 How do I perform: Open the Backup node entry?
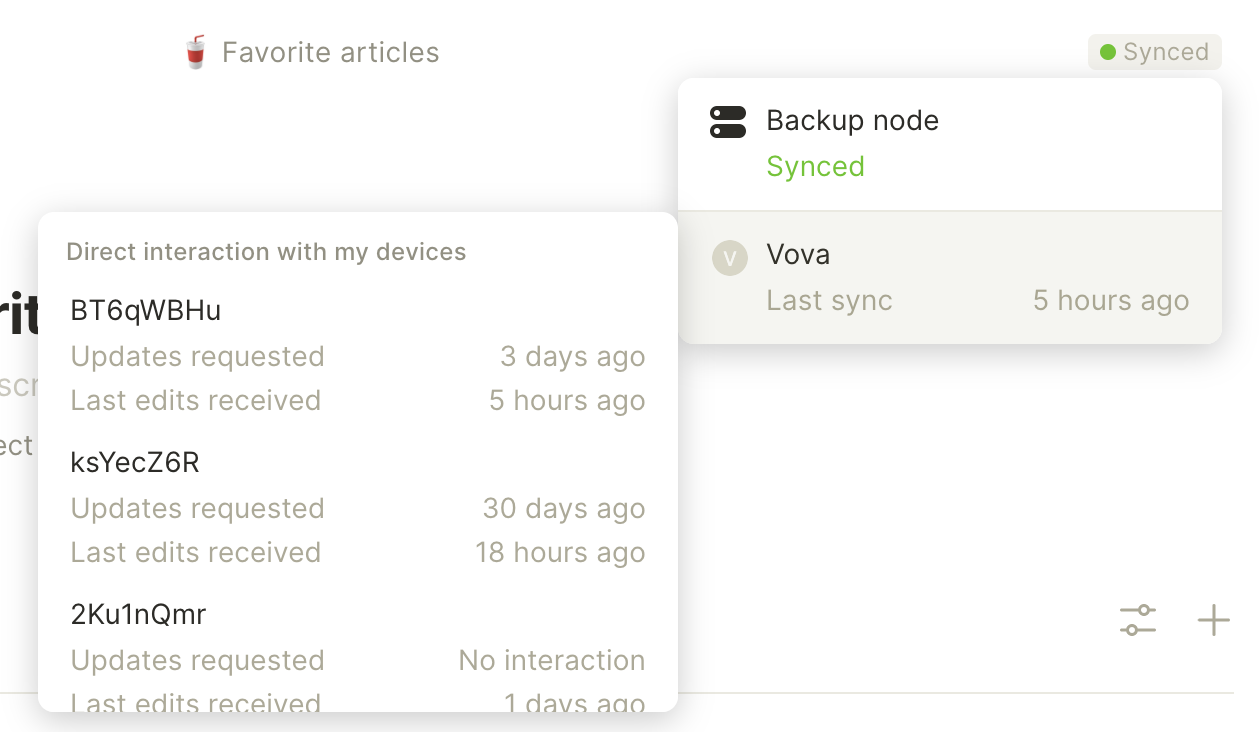(x=950, y=144)
